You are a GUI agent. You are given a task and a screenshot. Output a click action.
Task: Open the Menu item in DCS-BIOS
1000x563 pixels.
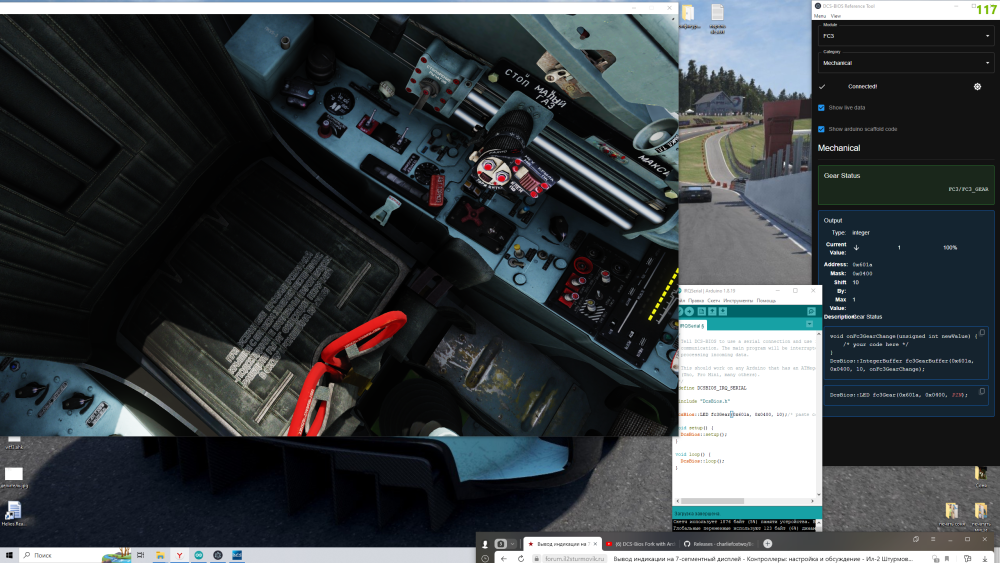point(819,16)
